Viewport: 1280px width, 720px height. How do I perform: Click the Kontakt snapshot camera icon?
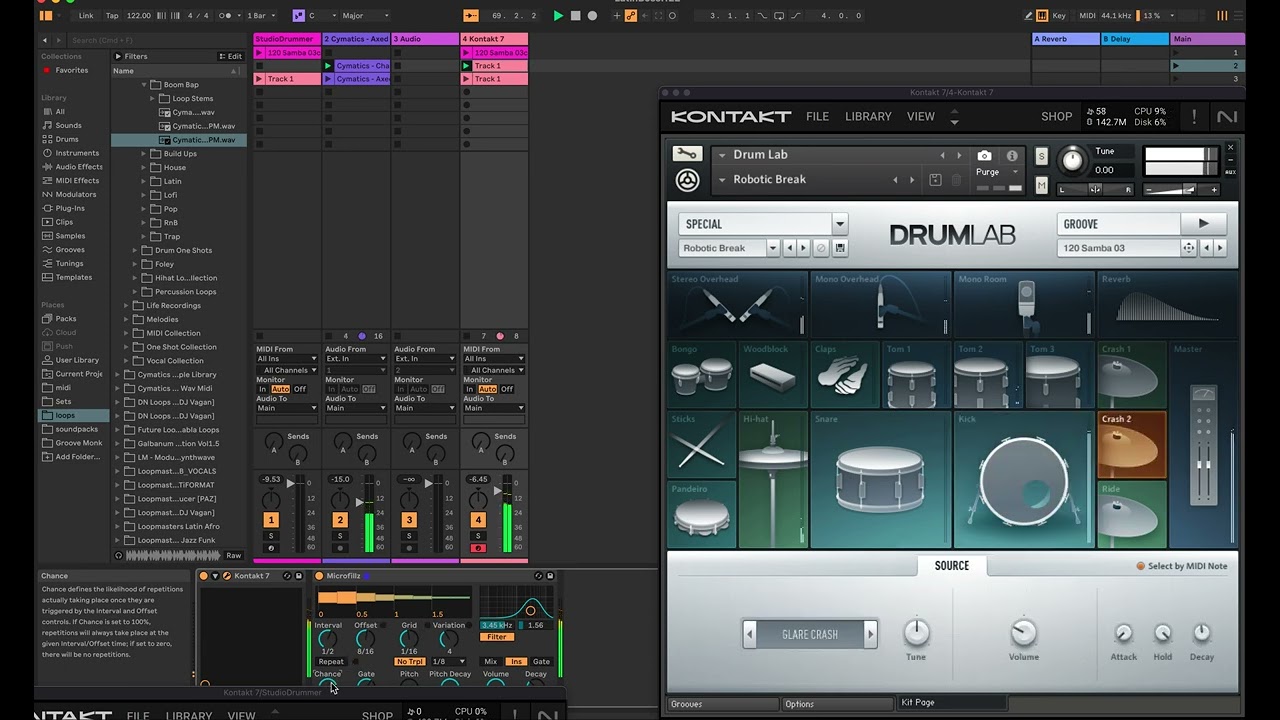(x=985, y=156)
